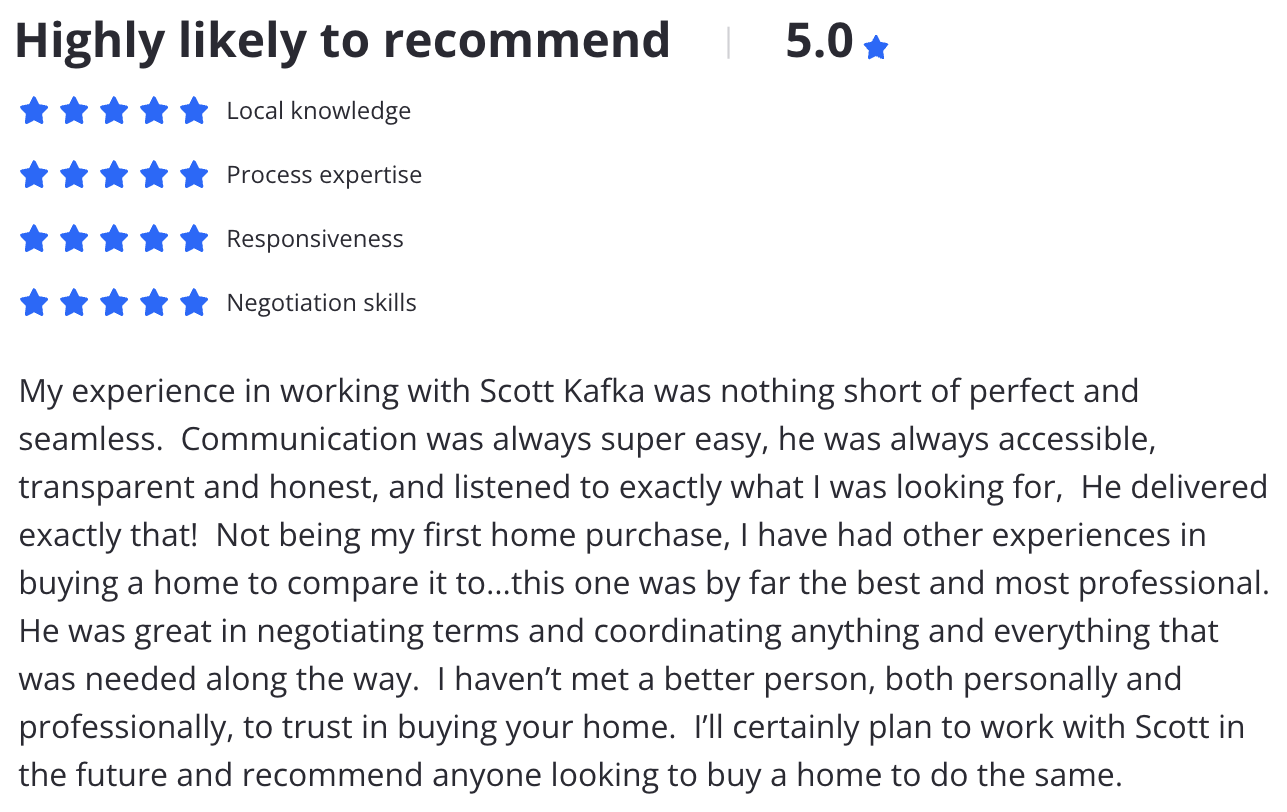Click the fifth star of Responsiveness
Image resolution: width=1287 pixels, height=812 pixels.
coord(194,238)
